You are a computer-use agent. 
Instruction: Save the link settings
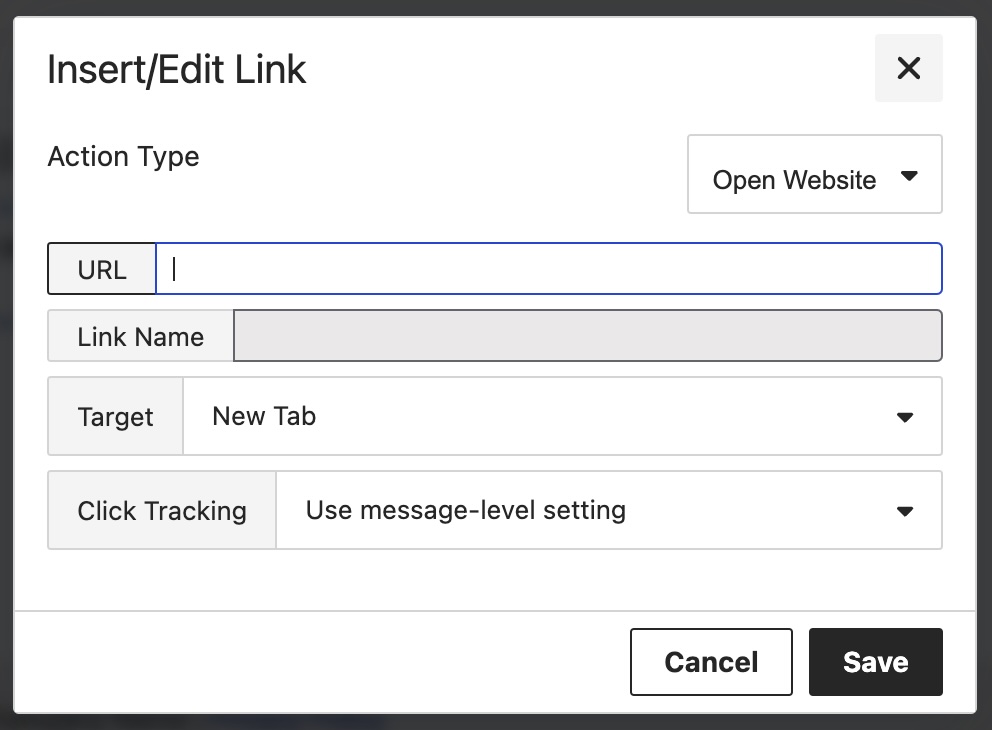tap(875, 662)
